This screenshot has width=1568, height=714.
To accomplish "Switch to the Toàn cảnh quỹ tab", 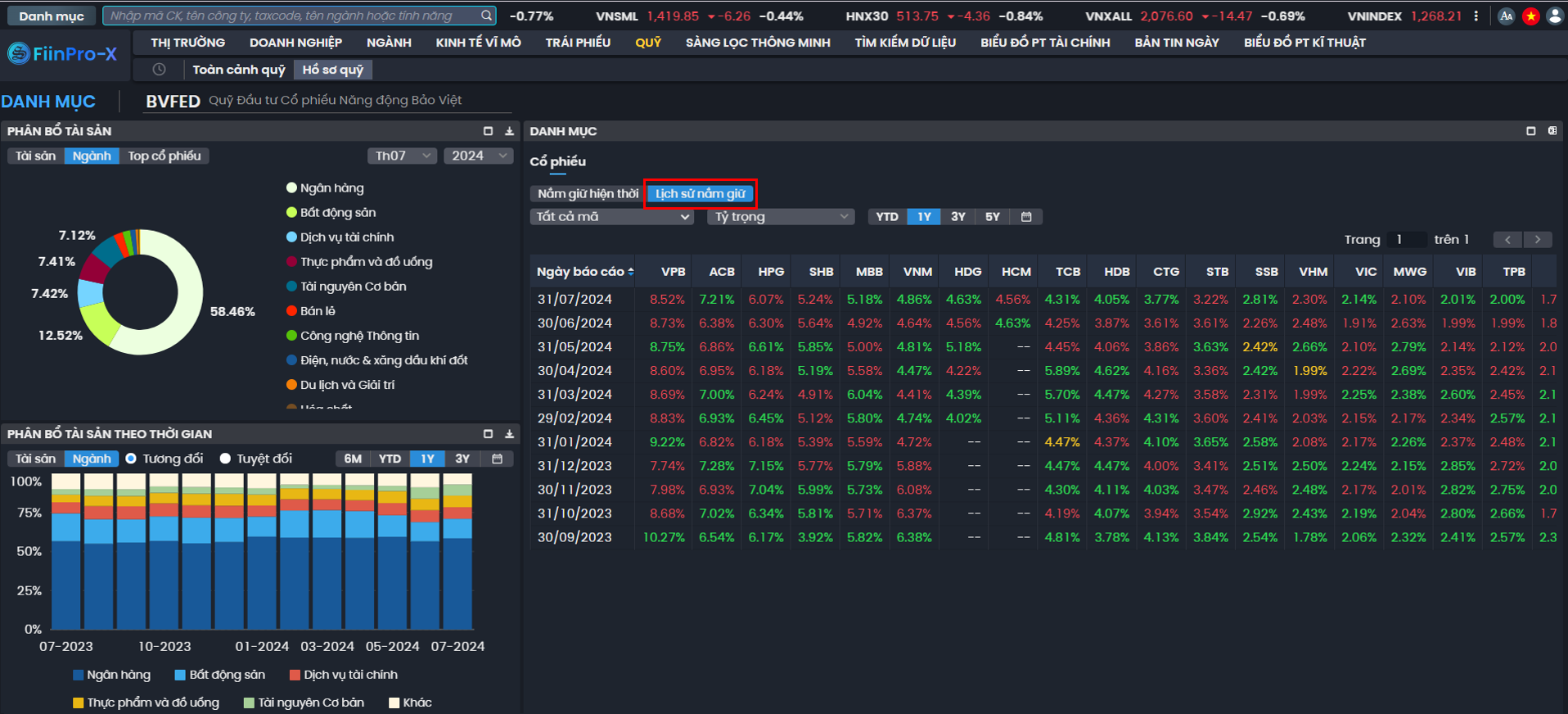I will point(238,70).
